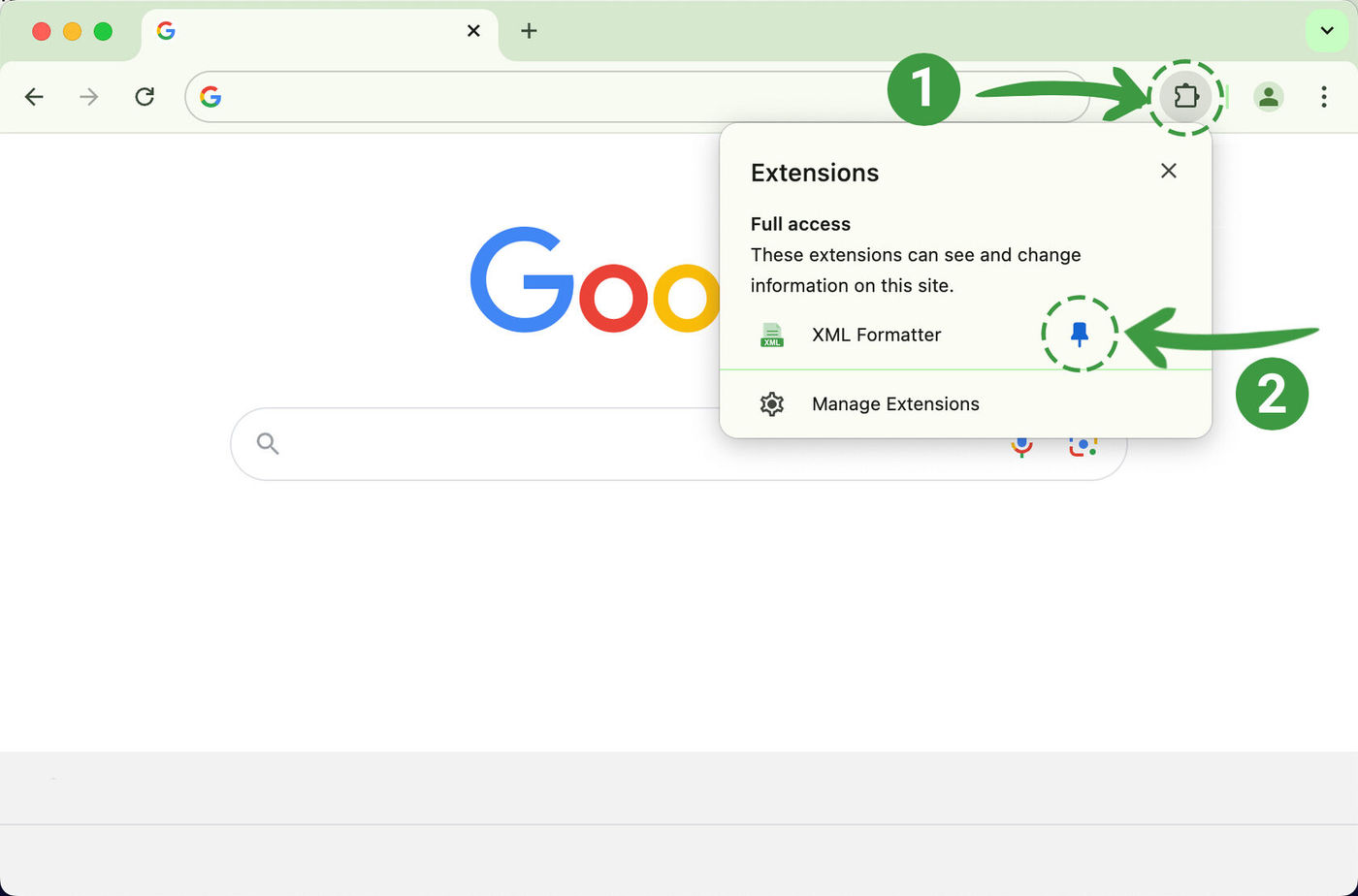Viewport: 1358px width, 896px height.
Task: Close the Google tab
Action: click(473, 31)
